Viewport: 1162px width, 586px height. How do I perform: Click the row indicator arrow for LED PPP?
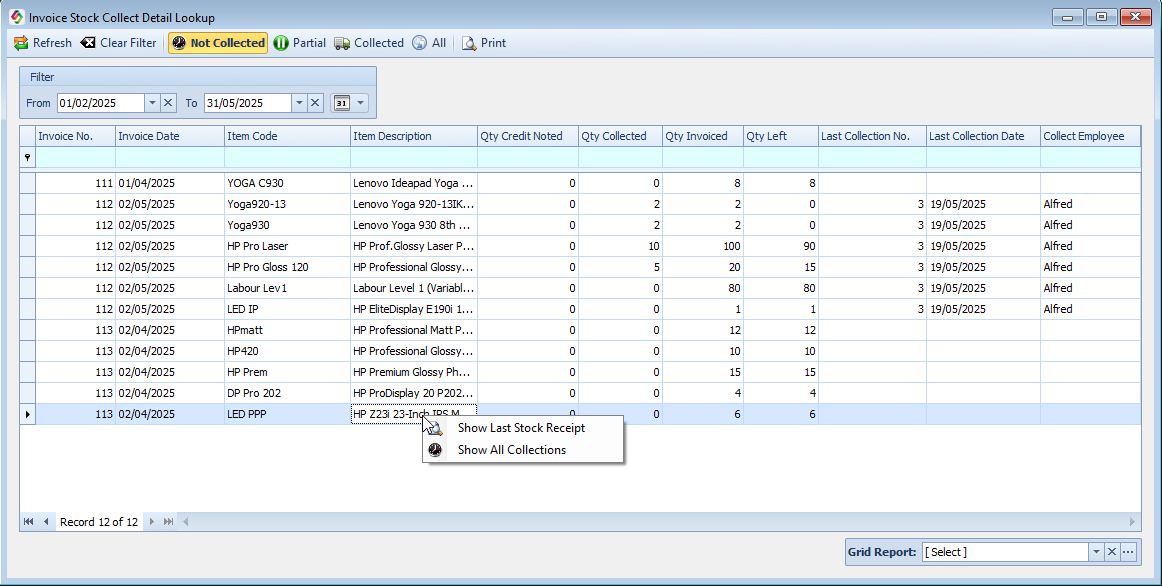coord(27,414)
